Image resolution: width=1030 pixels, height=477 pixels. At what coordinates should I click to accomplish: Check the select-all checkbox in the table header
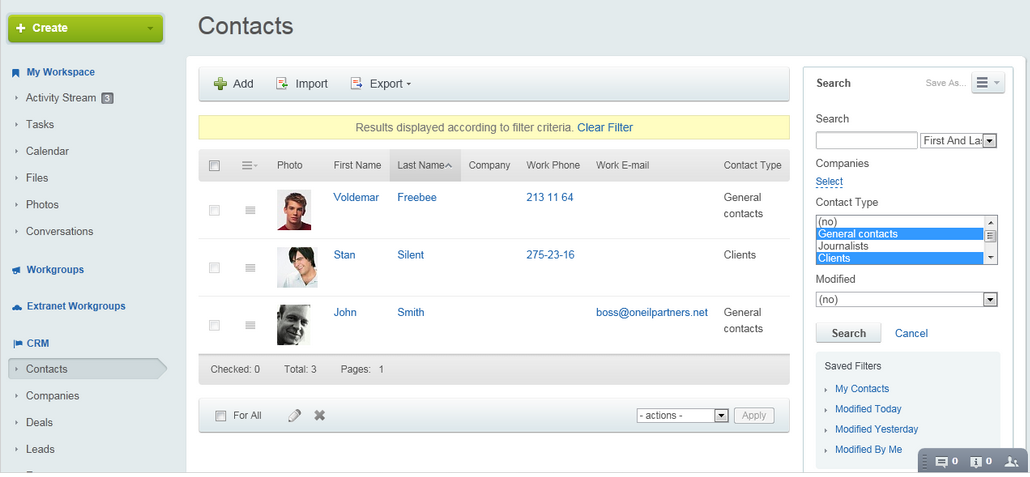[214, 166]
